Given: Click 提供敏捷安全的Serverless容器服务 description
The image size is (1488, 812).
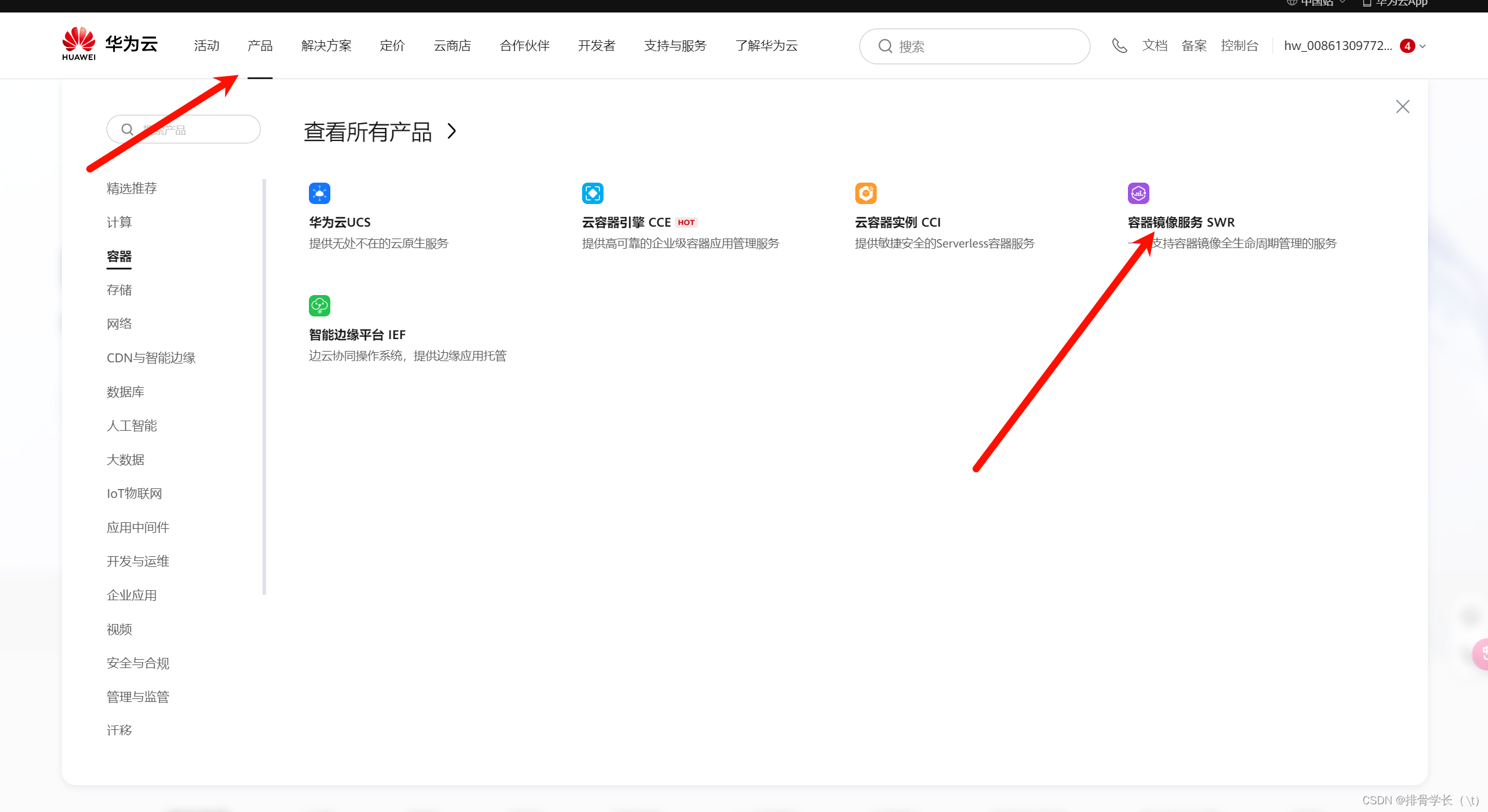Looking at the screenshot, I should click(x=945, y=243).
